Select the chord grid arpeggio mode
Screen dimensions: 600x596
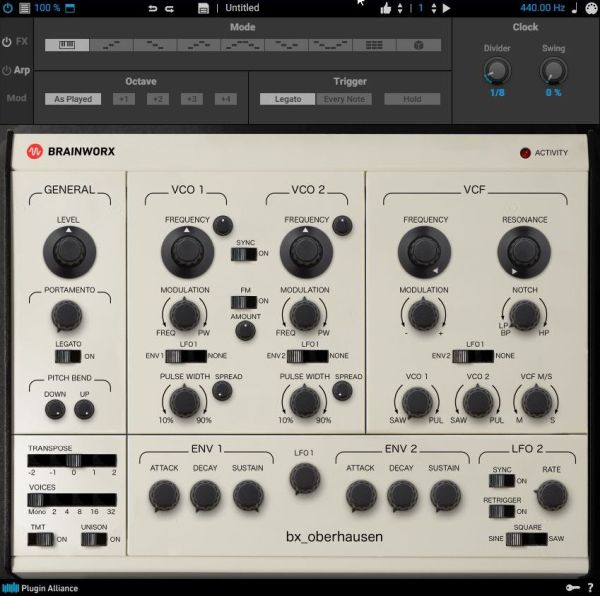pos(374,45)
